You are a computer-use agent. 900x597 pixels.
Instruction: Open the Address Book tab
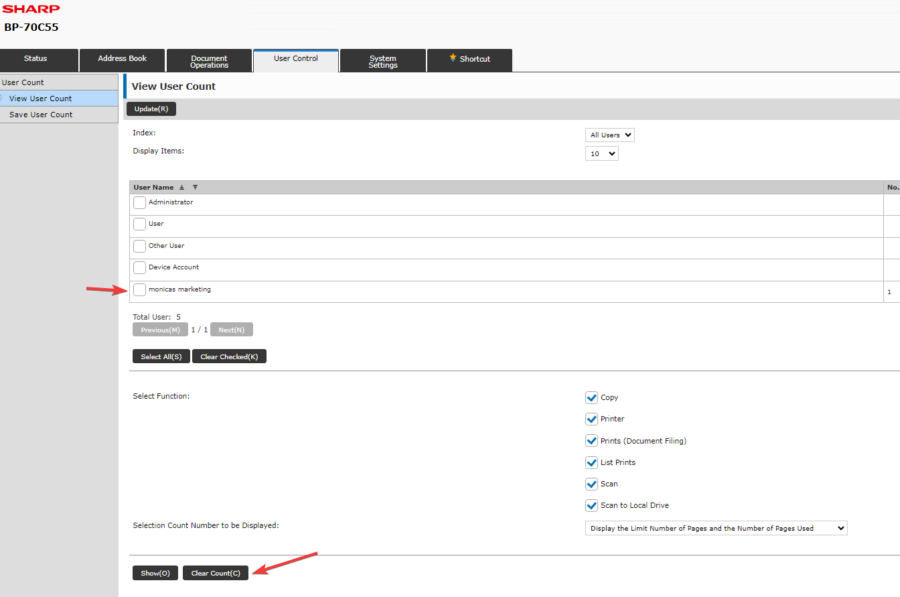[121, 59]
